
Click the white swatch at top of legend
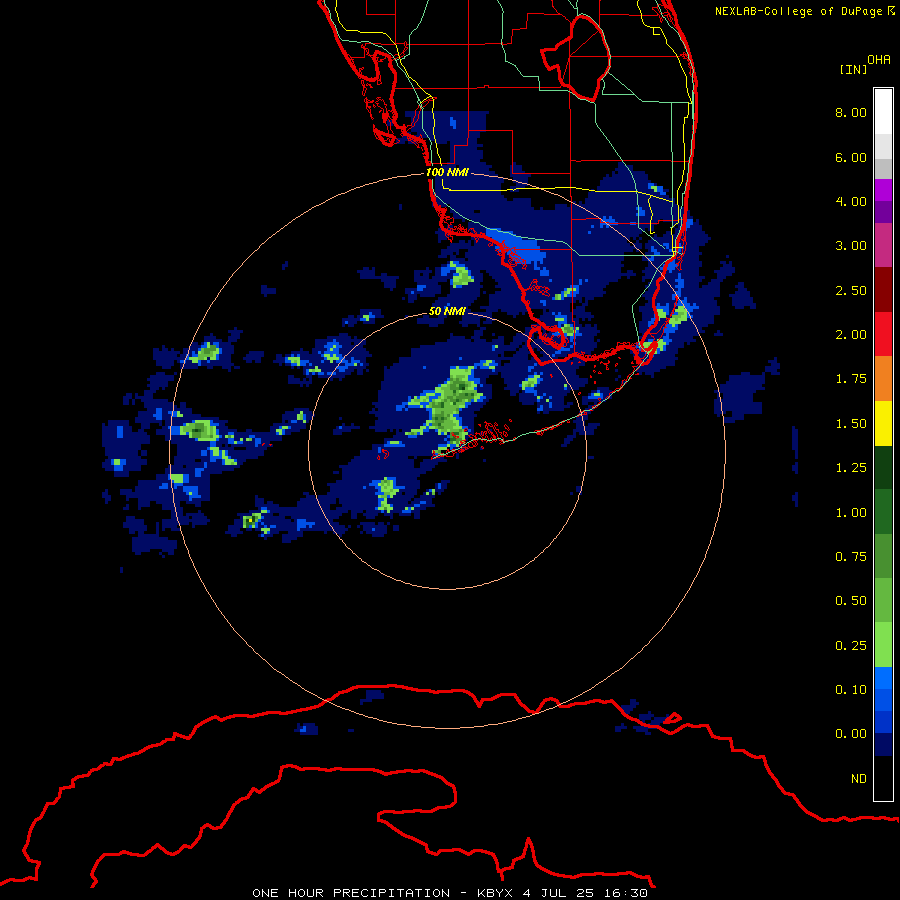[x=883, y=112]
